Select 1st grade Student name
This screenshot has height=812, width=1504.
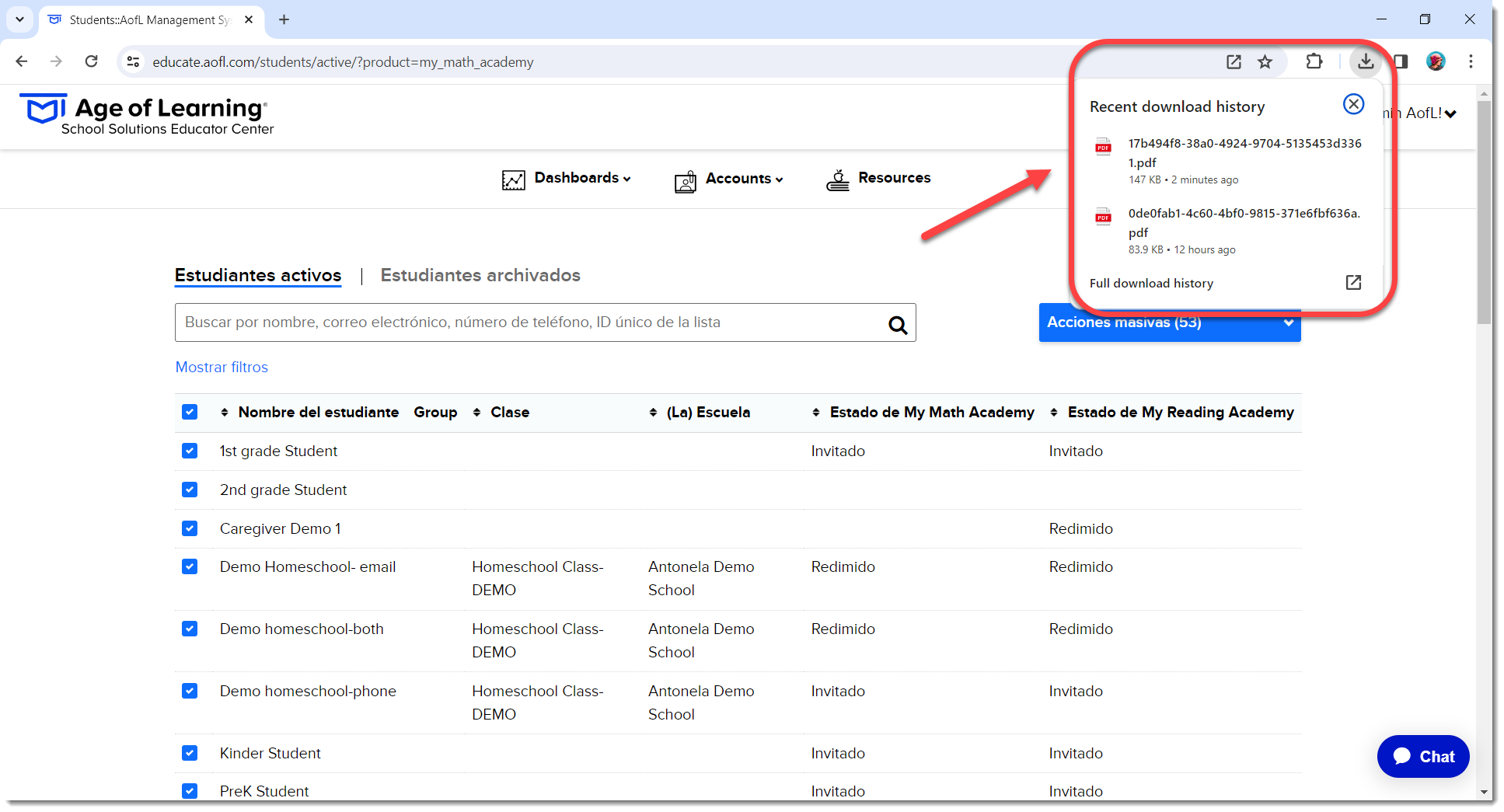click(x=278, y=451)
